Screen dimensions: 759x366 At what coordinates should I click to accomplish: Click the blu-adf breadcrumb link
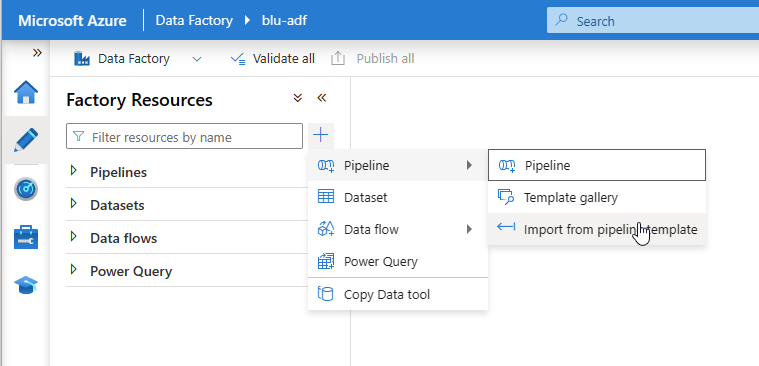click(x=284, y=20)
